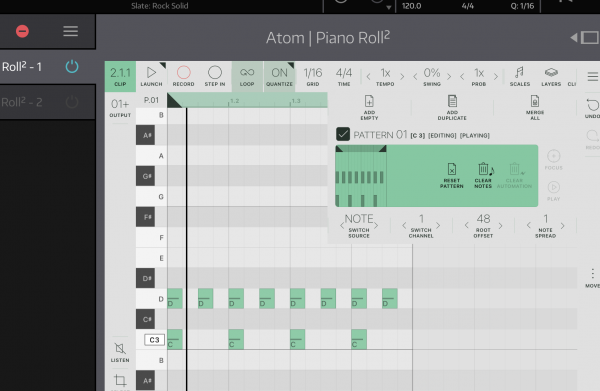Increase Root Offset with right arrow

(x=500, y=226)
